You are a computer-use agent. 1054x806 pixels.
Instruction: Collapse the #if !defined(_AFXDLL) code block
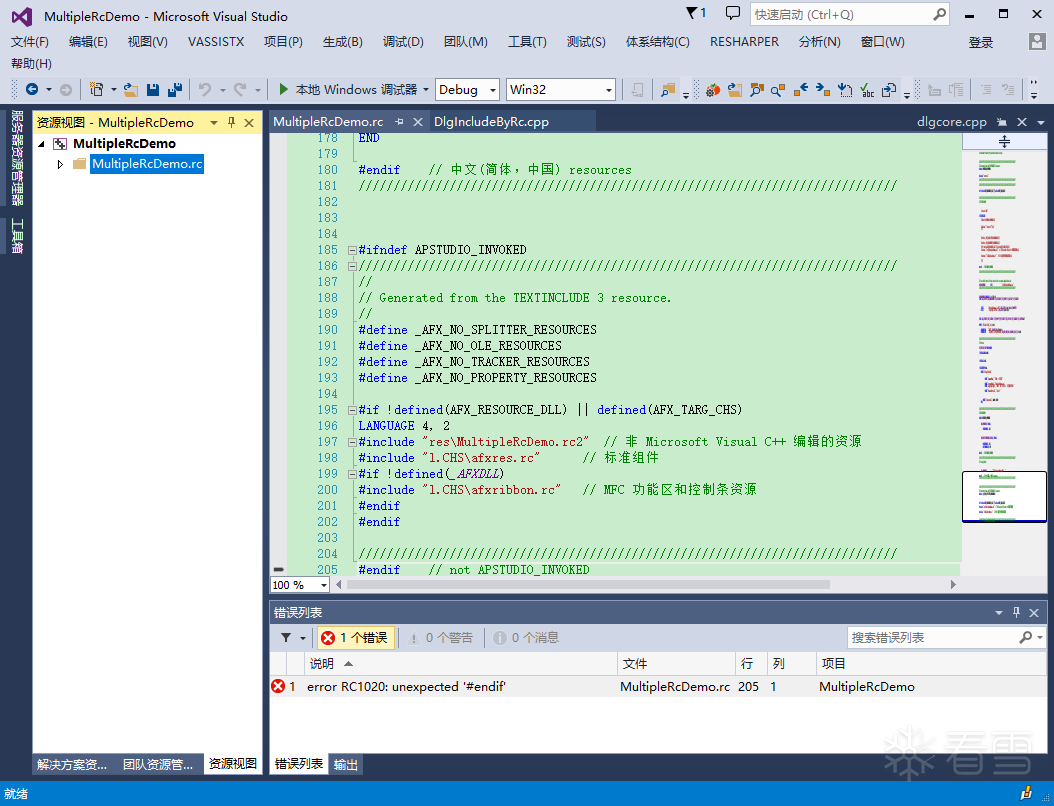tap(352, 474)
